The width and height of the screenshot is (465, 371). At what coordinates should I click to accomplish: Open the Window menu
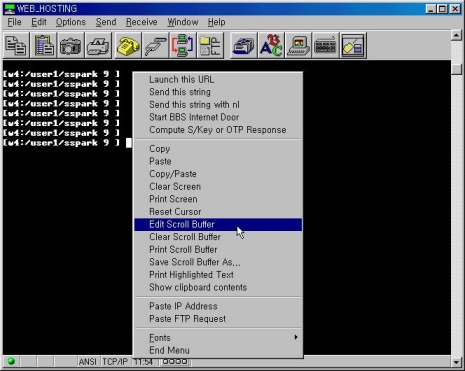(183, 22)
